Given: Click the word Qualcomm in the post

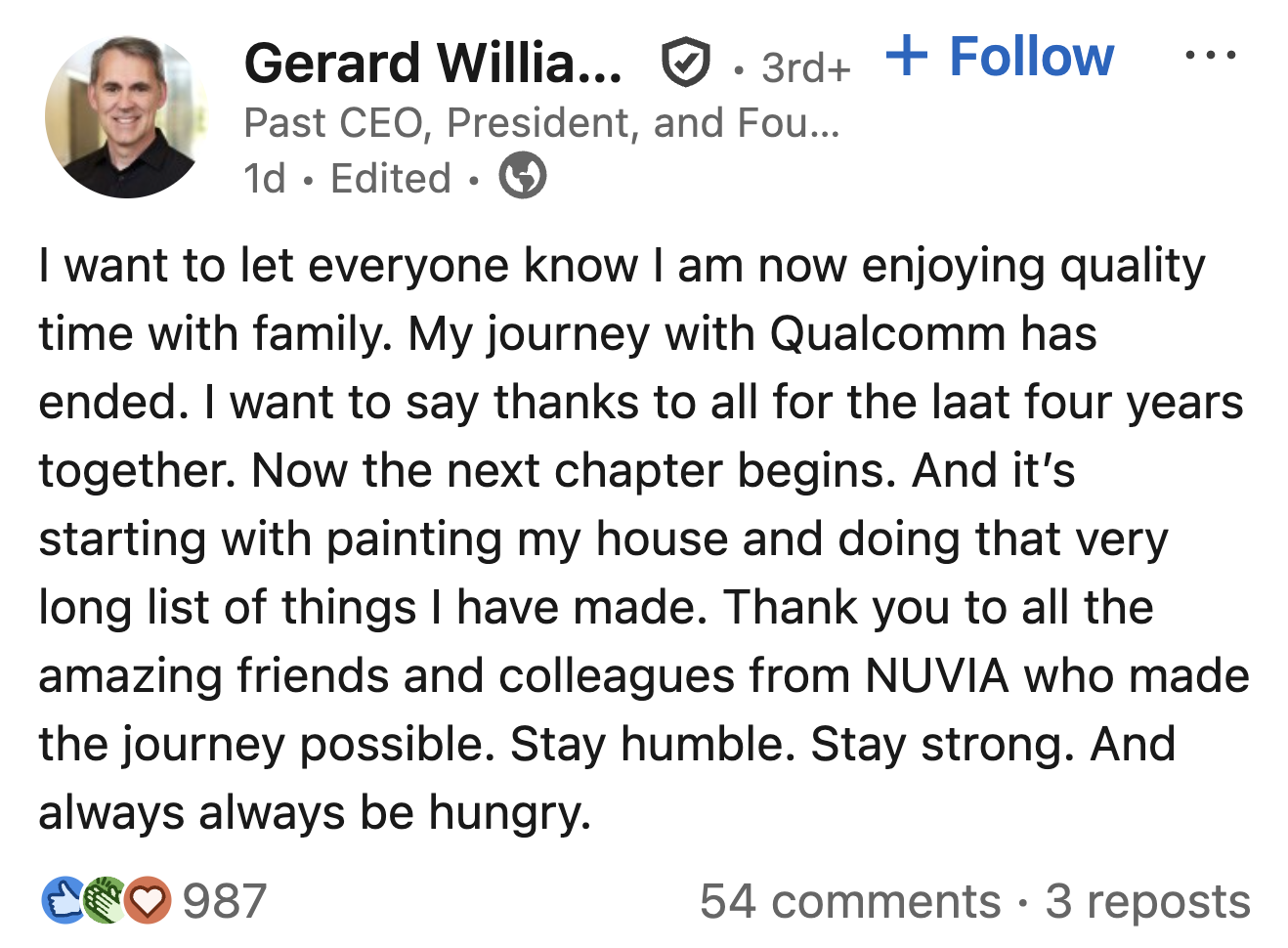Looking at the screenshot, I should [887, 333].
